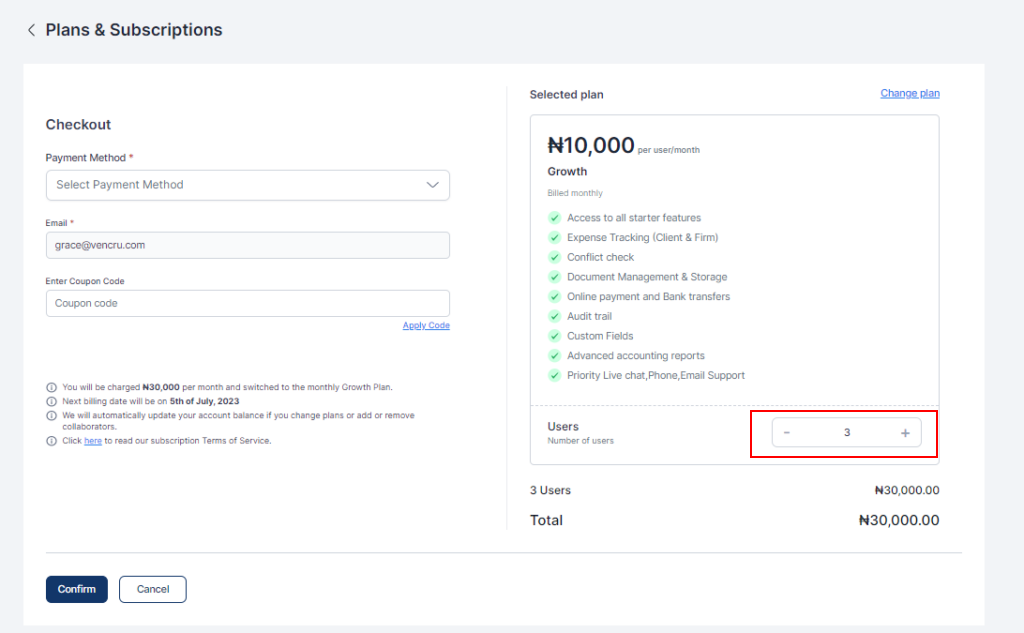The height and width of the screenshot is (633, 1024).
Task: Click info icon beside Next billing date
Action: click(x=51, y=401)
